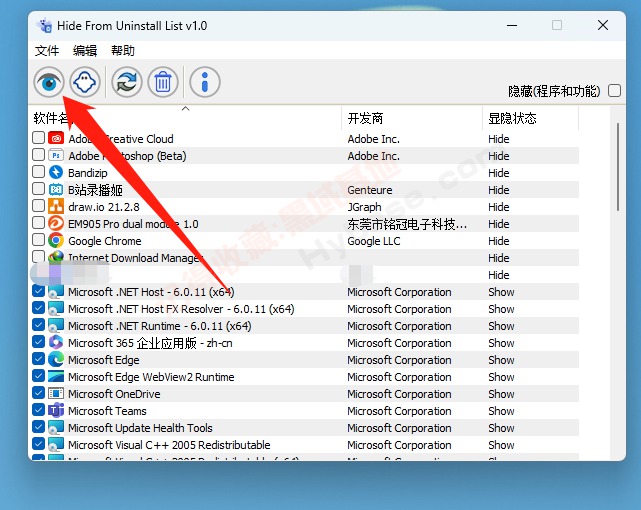Click the .NET Host FX Resolver icon
Viewport: 641px width, 510px height.
(x=56, y=309)
